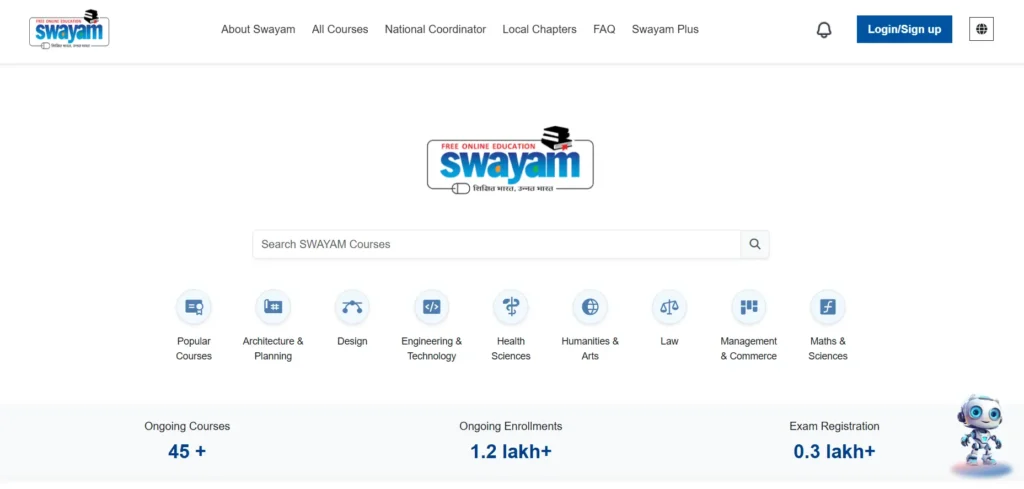
Task: Select the Law scales icon
Action: pos(669,307)
